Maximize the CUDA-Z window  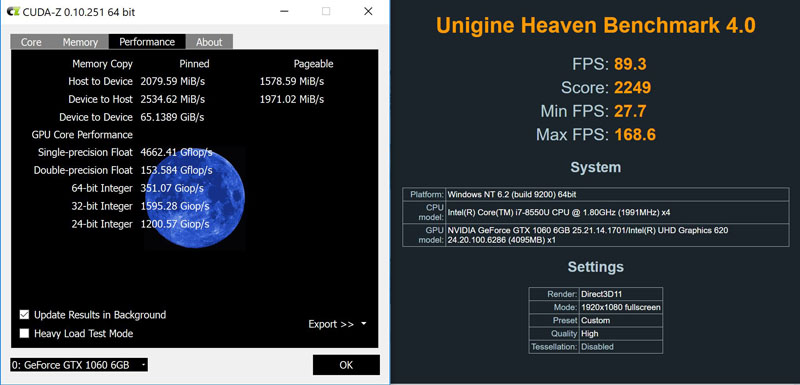point(326,12)
